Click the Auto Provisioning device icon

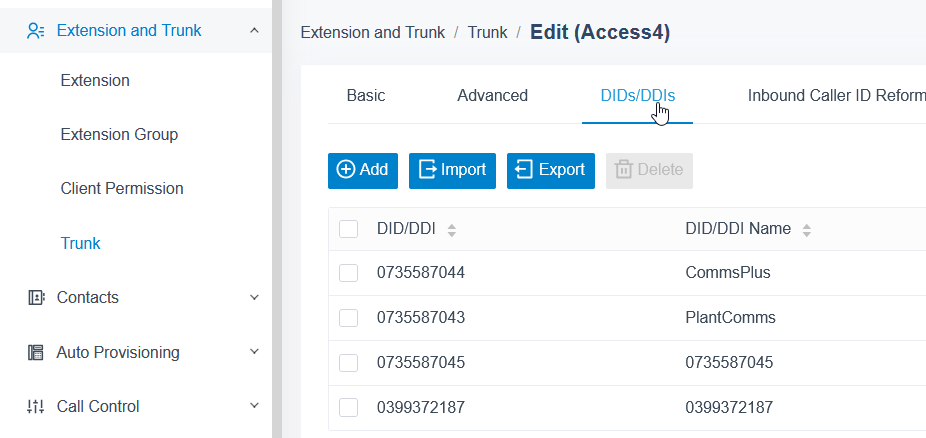36,352
